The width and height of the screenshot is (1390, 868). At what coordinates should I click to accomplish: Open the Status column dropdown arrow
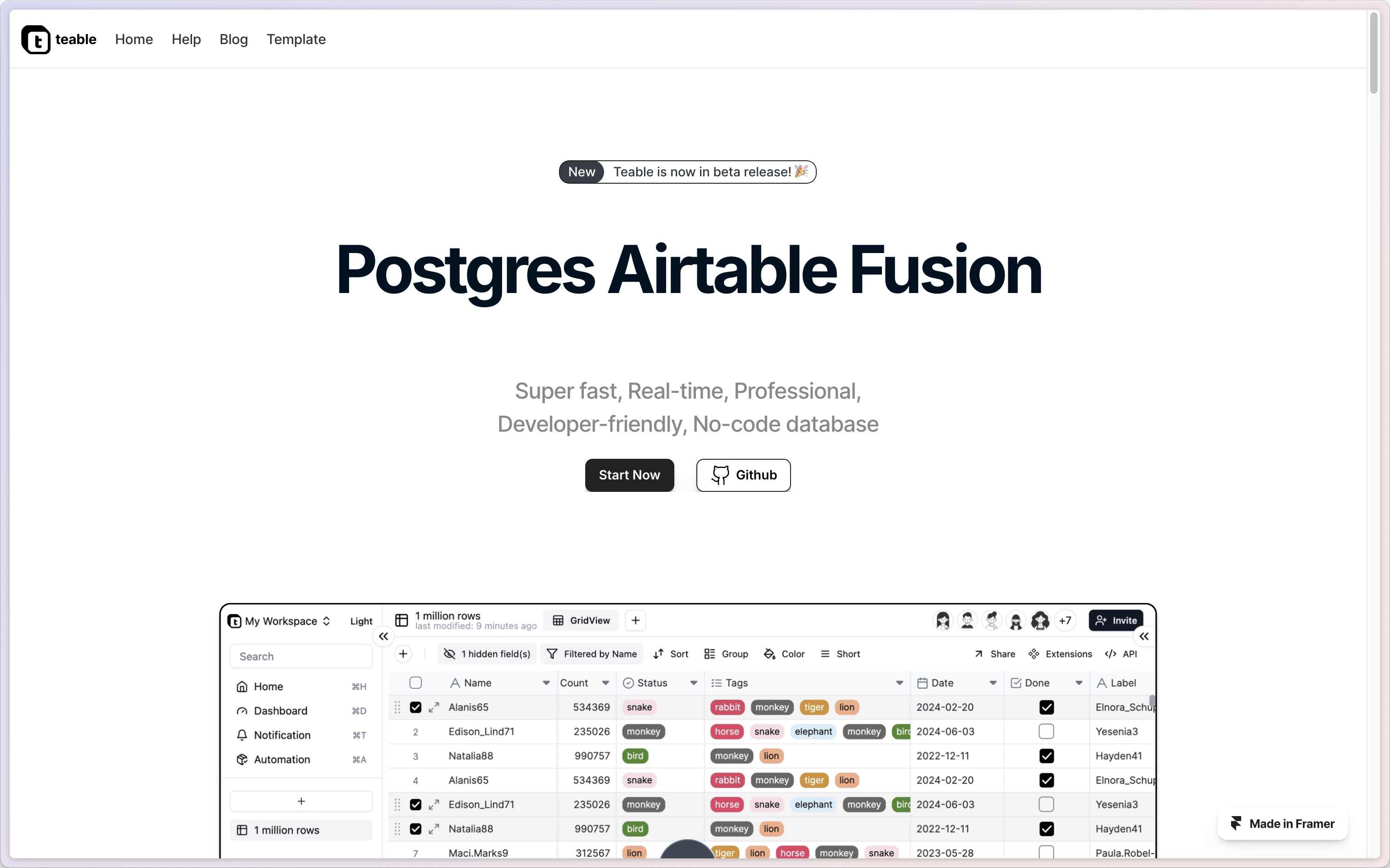coord(694,682)
